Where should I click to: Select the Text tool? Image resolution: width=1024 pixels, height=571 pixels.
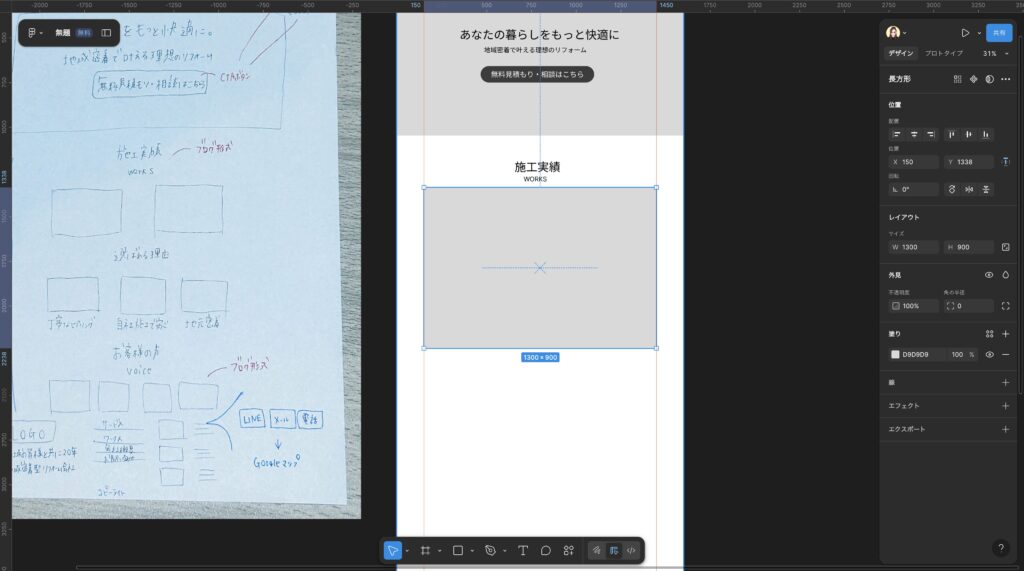(522, 550)
